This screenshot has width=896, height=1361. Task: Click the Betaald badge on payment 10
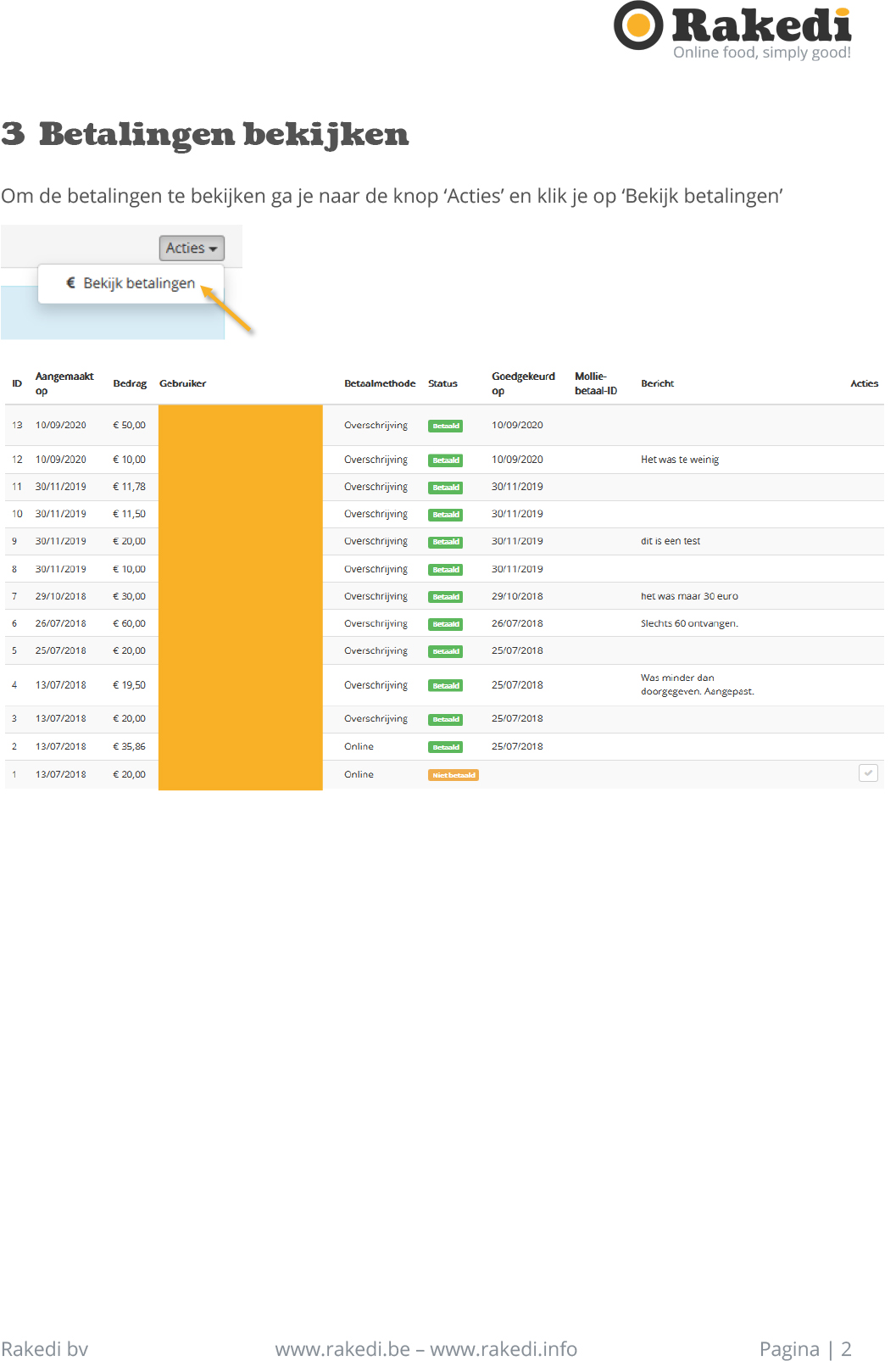point(445,515)
